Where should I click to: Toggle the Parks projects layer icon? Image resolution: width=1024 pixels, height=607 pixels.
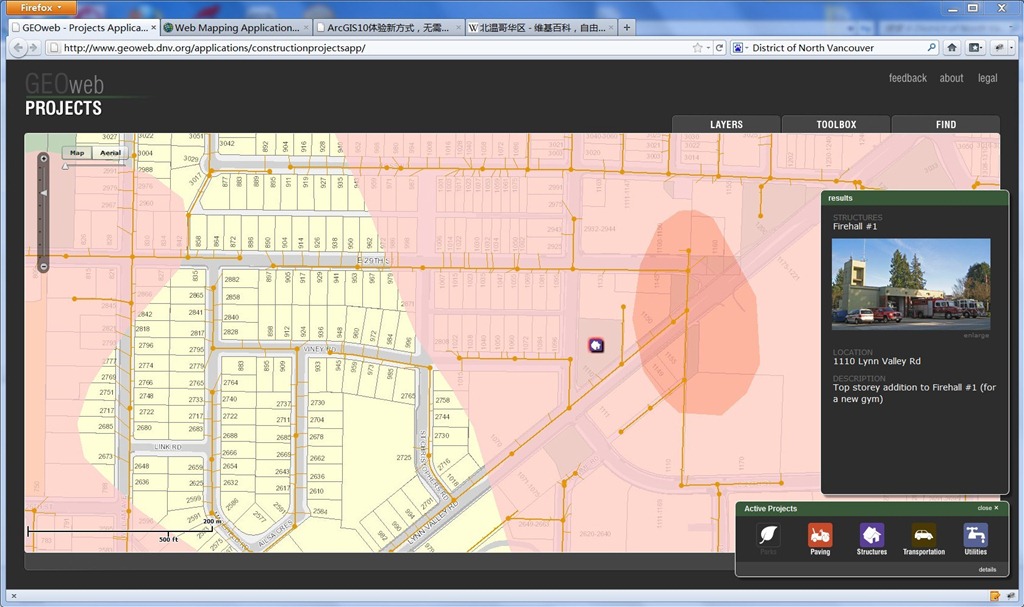pos(768,535)
